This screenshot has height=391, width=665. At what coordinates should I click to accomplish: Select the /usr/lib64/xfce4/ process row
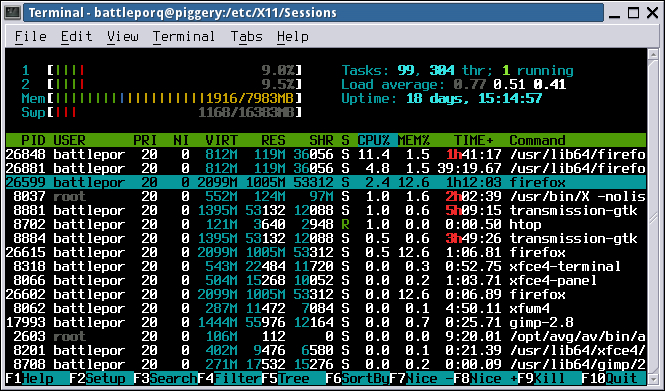[326, 350]
